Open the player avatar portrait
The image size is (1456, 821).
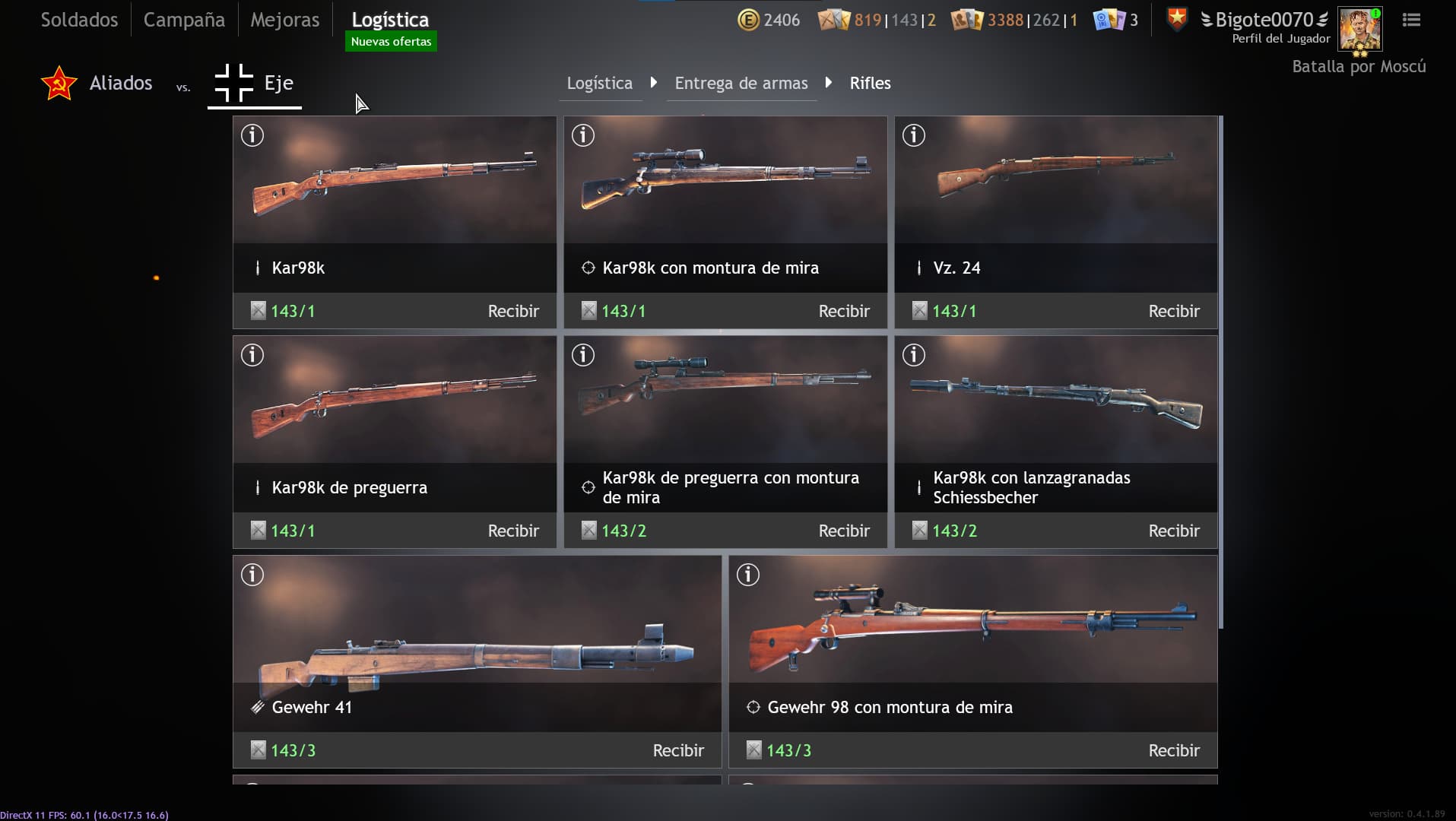click(1359, 30)
